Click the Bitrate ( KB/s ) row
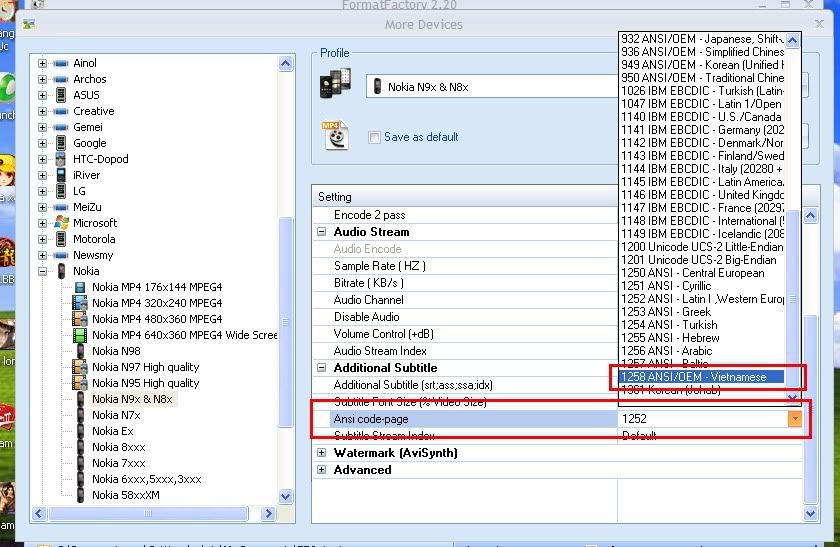Screen dimensions: 840x547 464,283
